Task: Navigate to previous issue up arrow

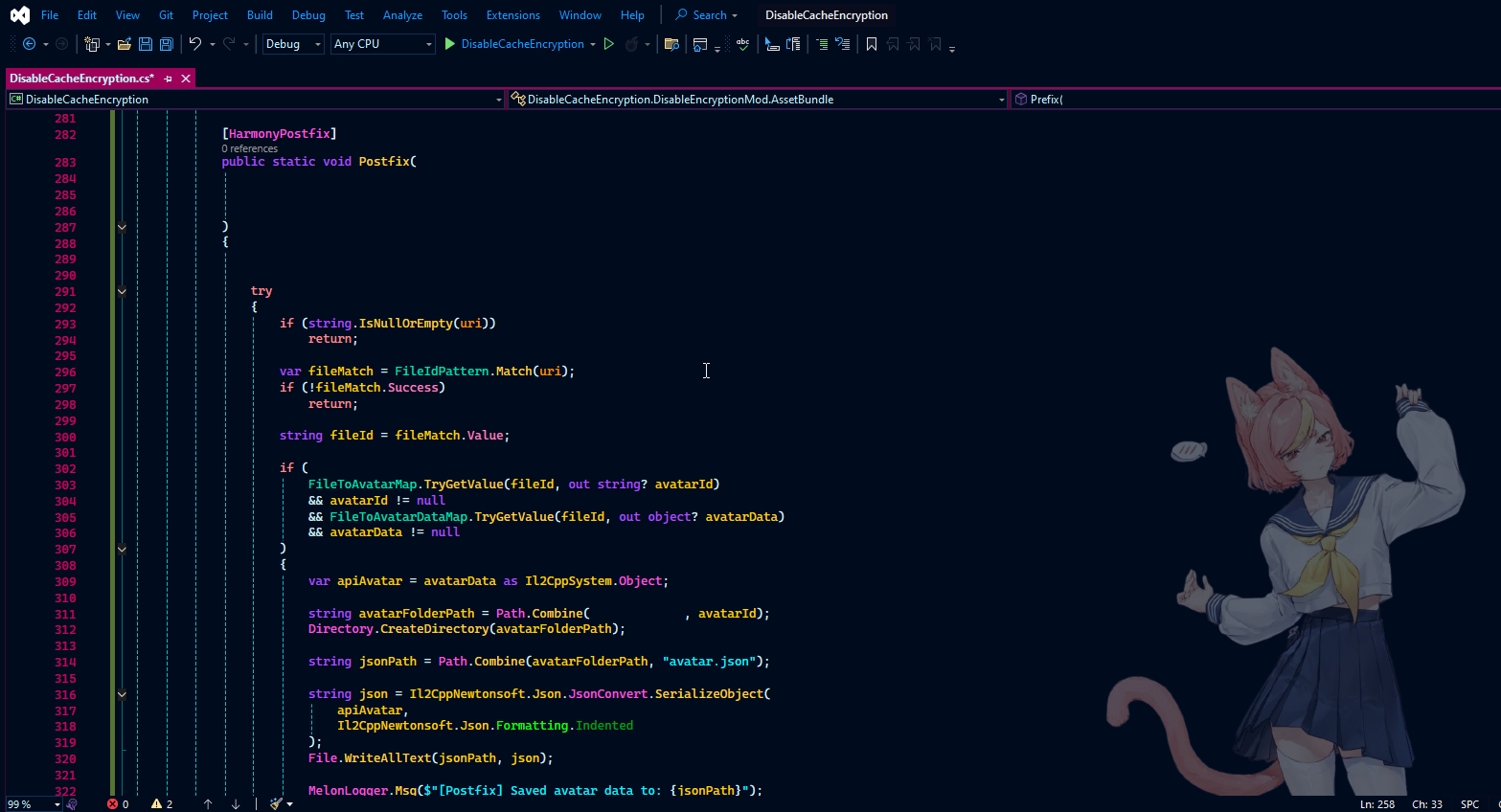Action: click(208, 804)
